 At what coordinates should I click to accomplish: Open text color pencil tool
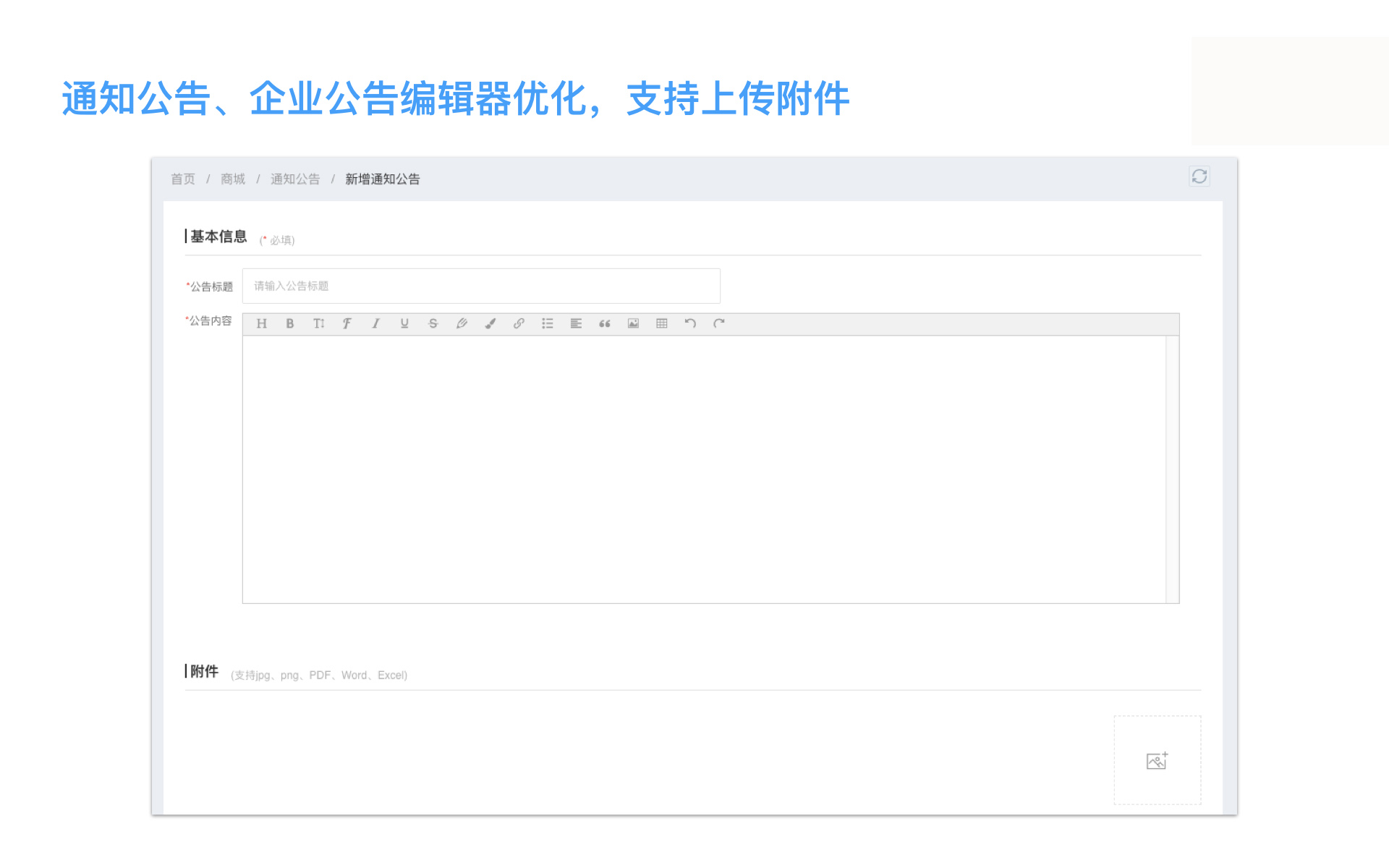tap(462, 323)
